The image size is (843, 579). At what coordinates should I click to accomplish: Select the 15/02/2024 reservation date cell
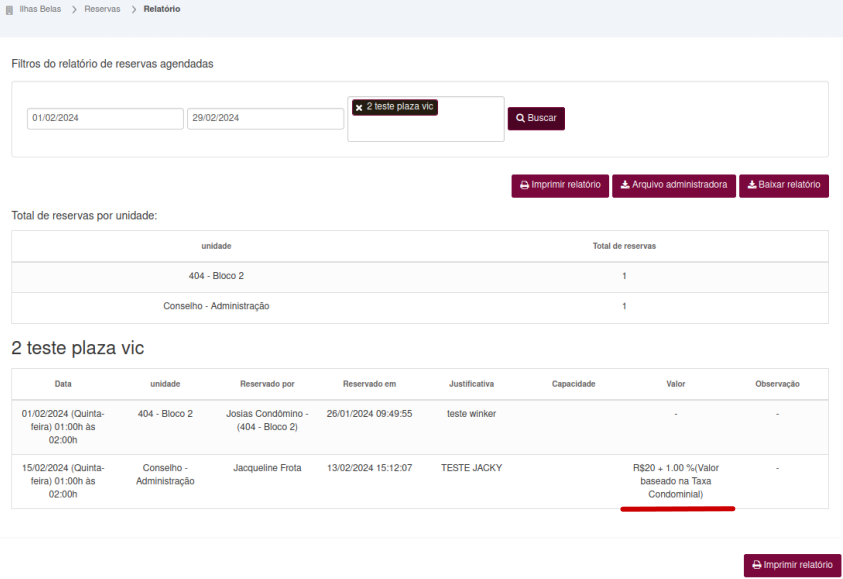(x=63, y=481)
